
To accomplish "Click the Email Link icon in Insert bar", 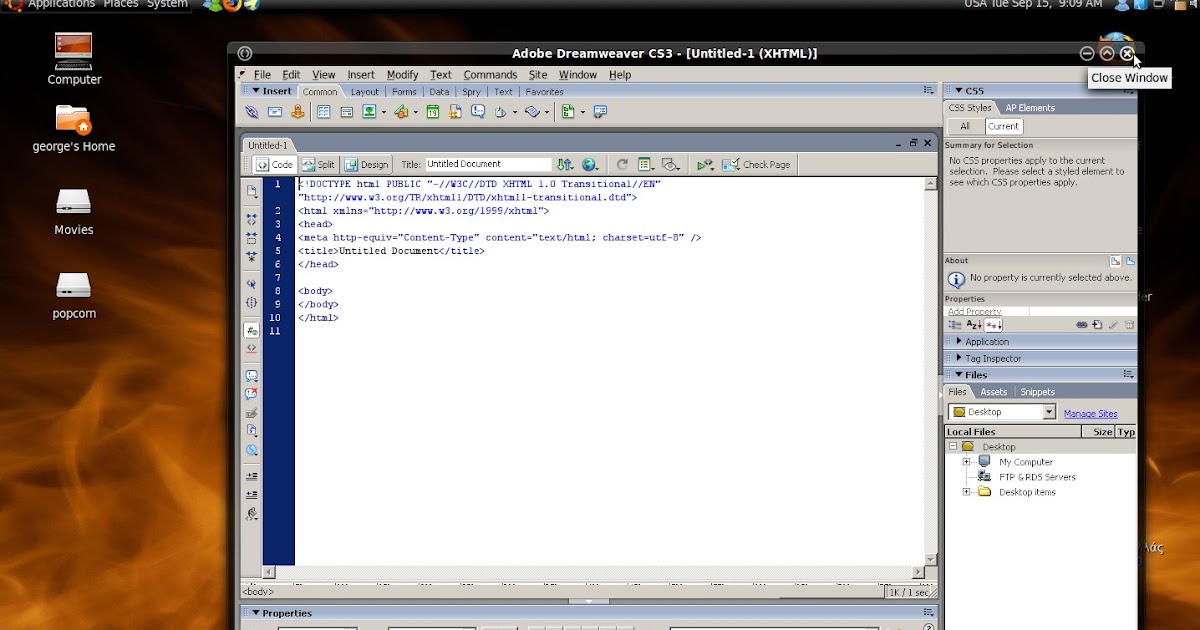I will click(275, 112).
